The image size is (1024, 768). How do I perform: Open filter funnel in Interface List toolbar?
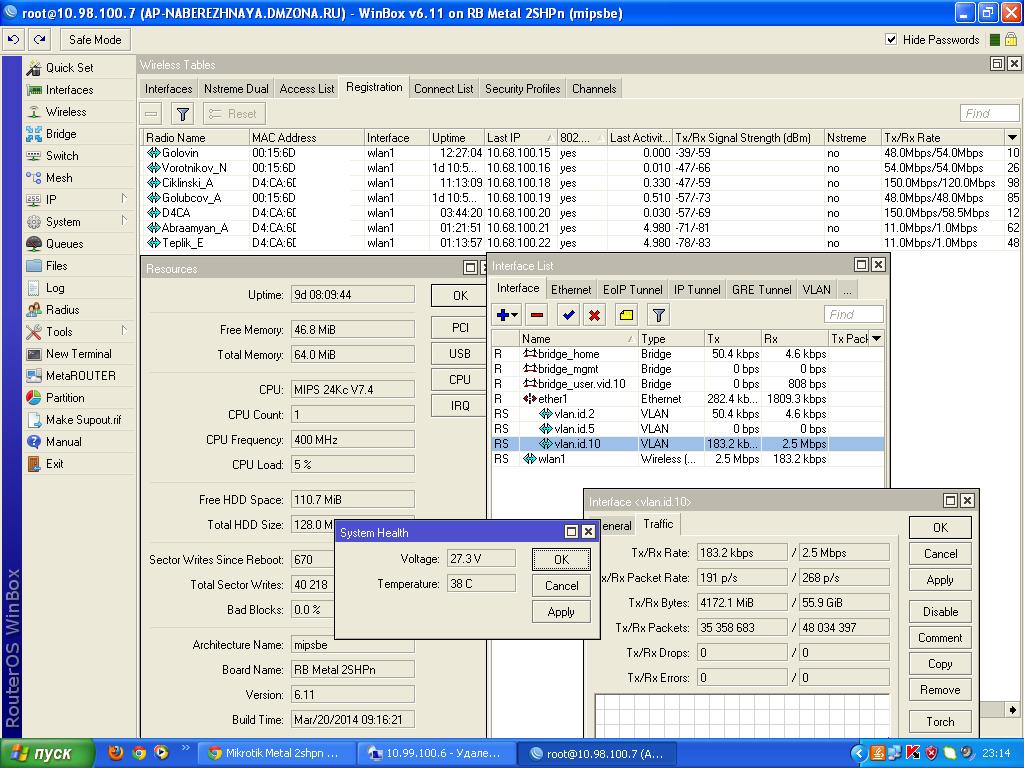(659, 315)
